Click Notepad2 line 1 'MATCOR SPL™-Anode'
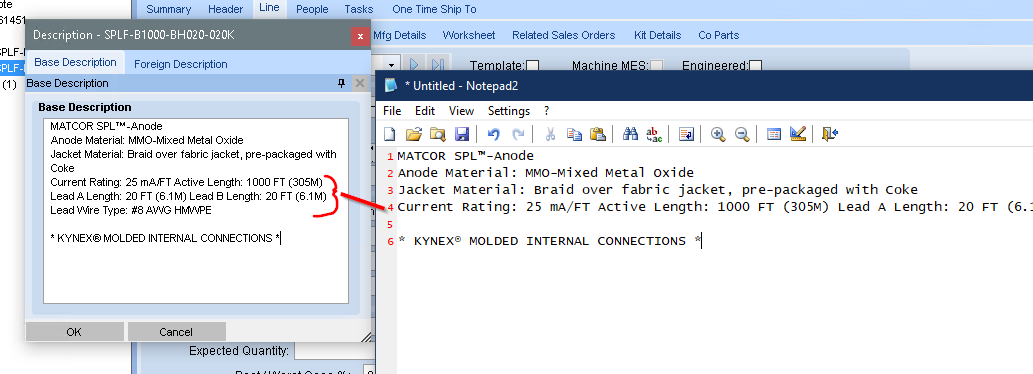 (x=466, y=156)
